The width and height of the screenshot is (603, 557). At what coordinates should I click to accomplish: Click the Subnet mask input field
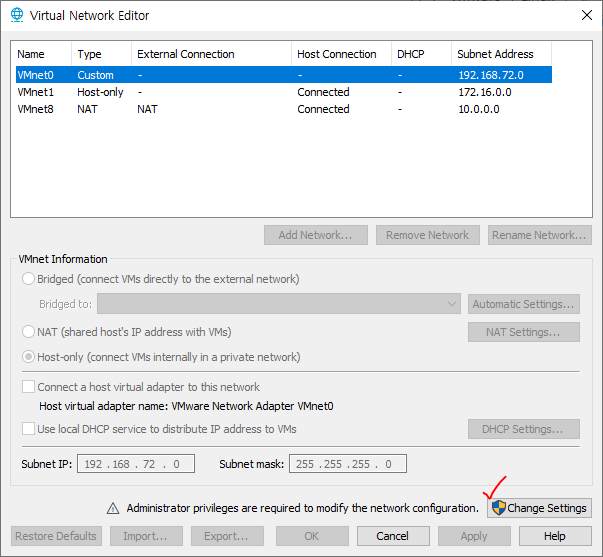pos(348,464)
